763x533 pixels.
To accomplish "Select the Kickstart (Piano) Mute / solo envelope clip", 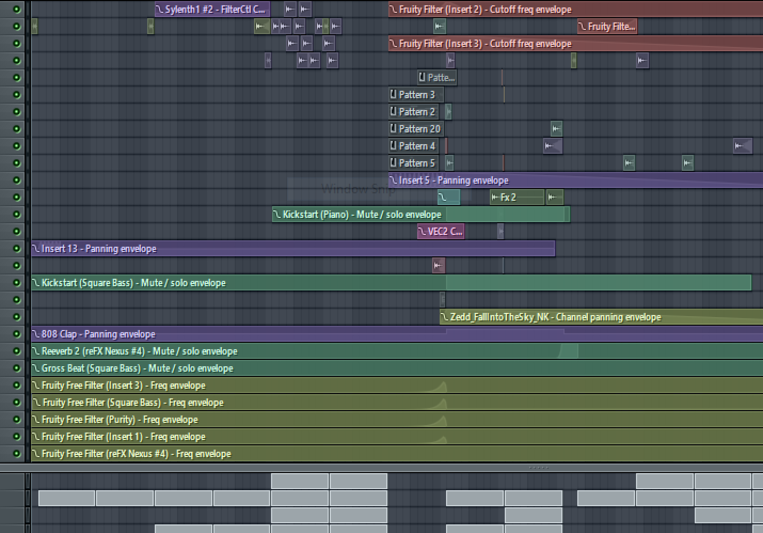I will tap(421, 214).
